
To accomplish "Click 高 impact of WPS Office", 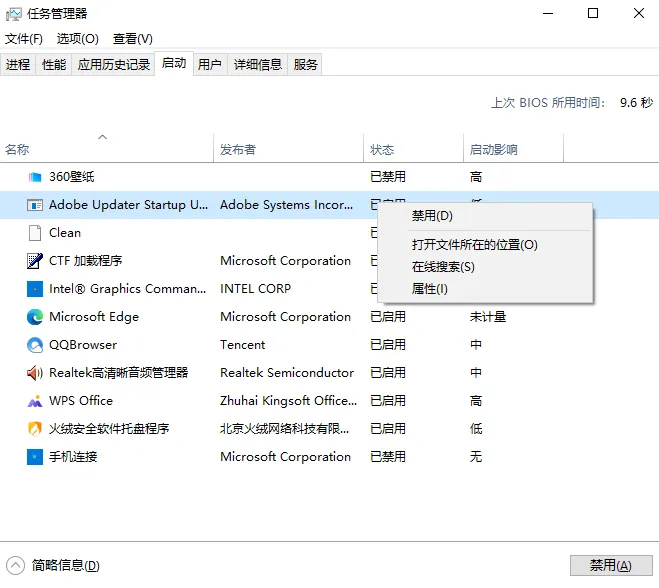I will (476, 401).
